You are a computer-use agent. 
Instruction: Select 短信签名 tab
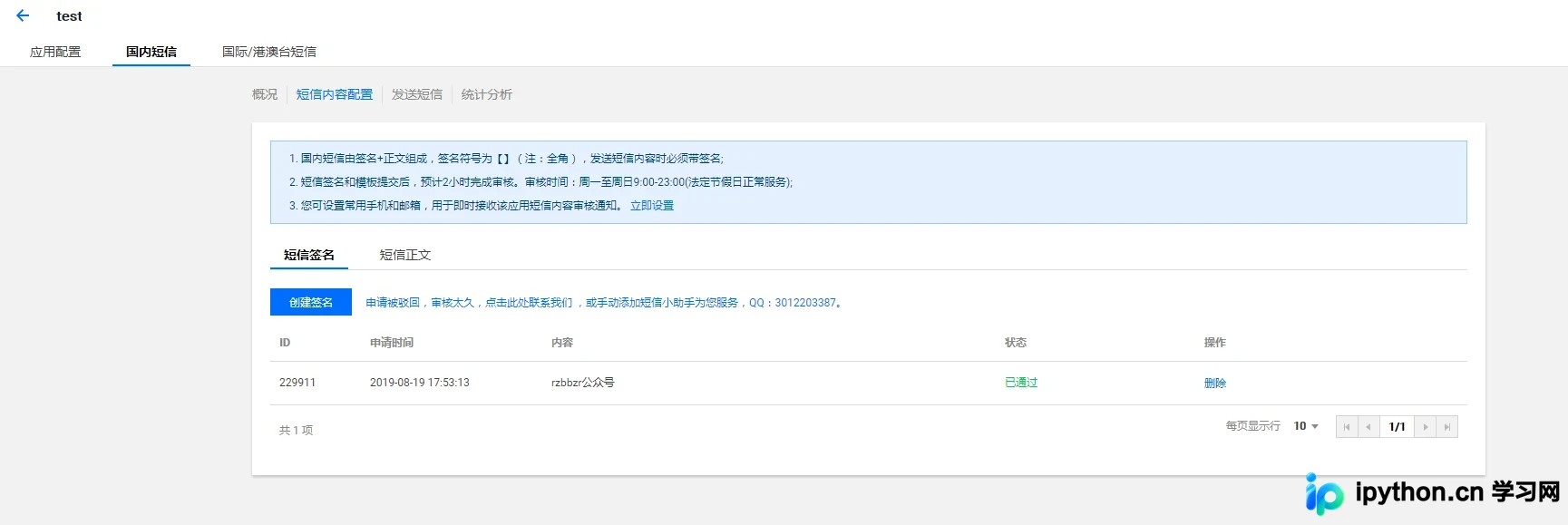pos(309,255)
